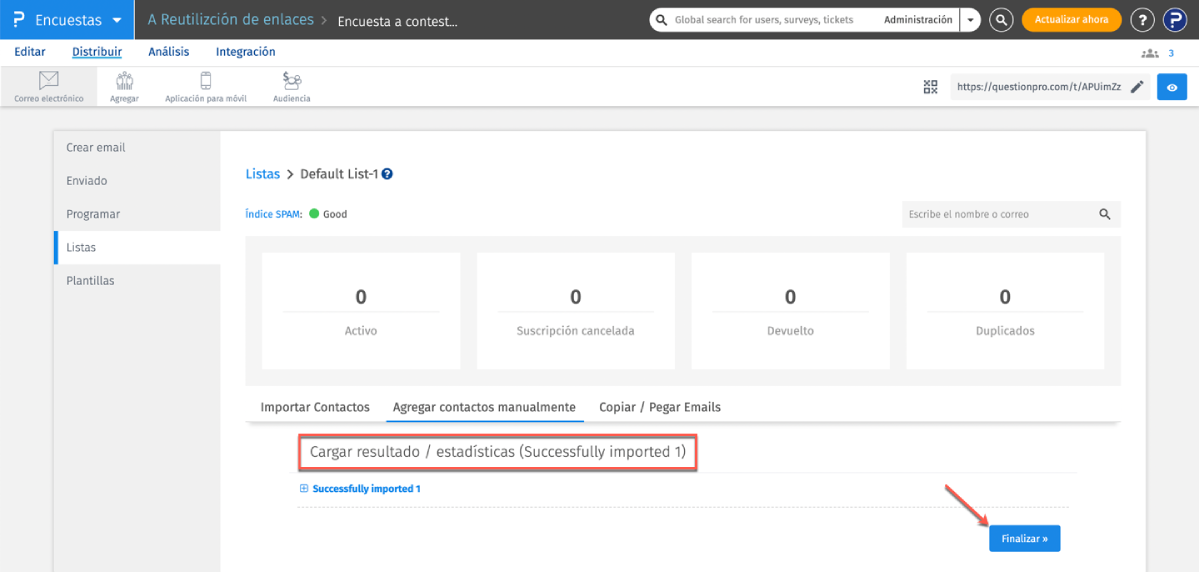The width and height of the screenshot is (1199, 572).
Task: Switch to the Integración tab
Action: click(245, 52)
